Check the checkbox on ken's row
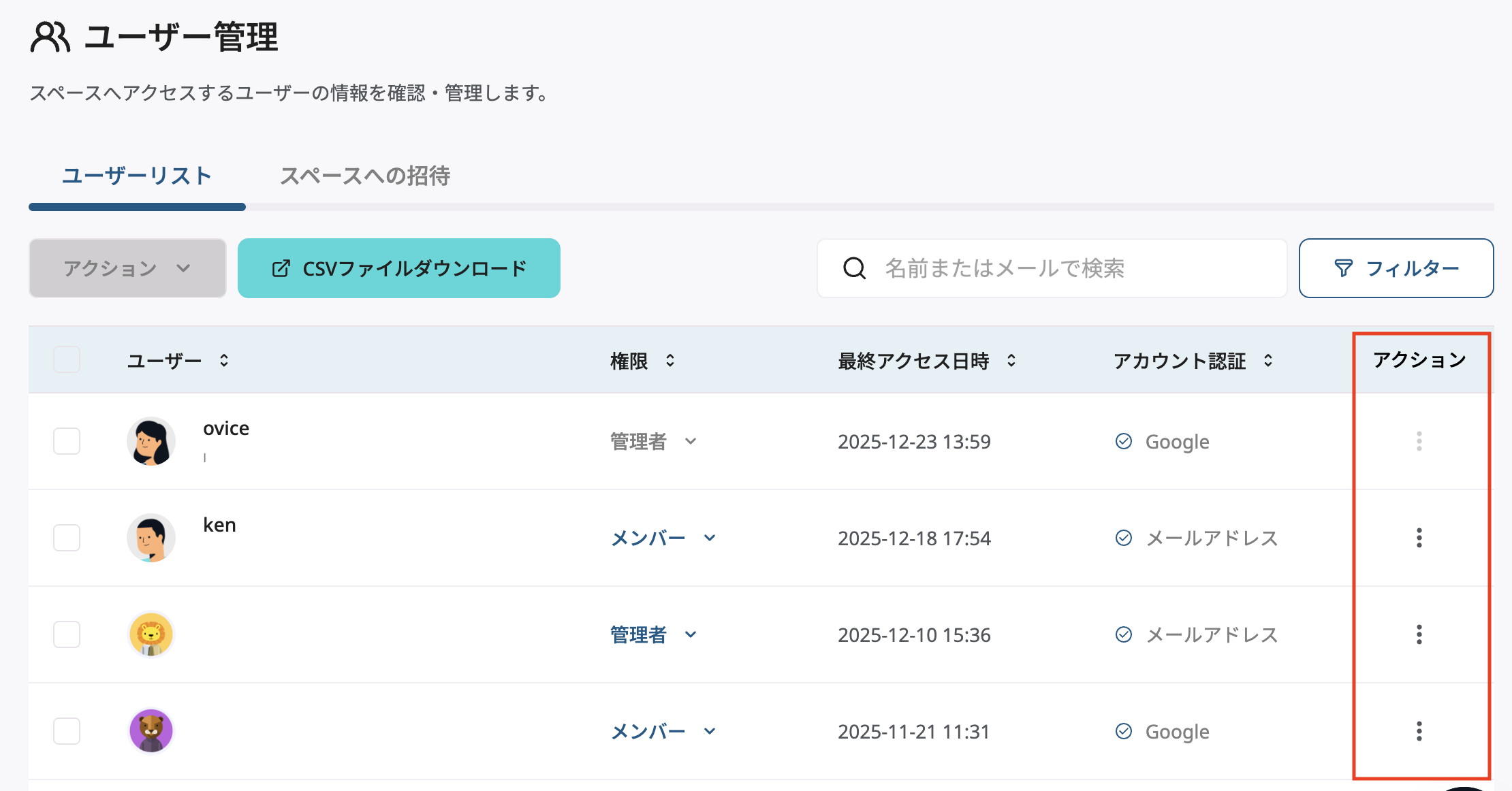Image resolution: width=1512 pixels, height=791 pixels. click(x=67, y=538)
